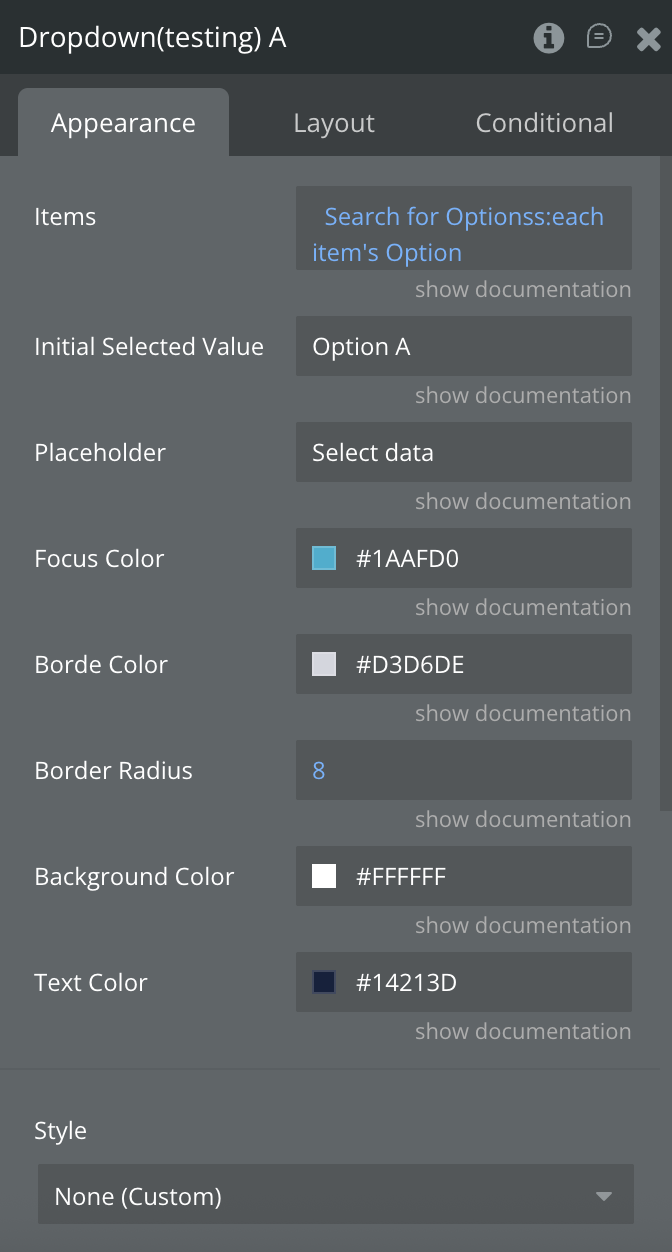Show documentation for Text Color
Screen dimensions: 672x1252
(x=523, y=1032)
